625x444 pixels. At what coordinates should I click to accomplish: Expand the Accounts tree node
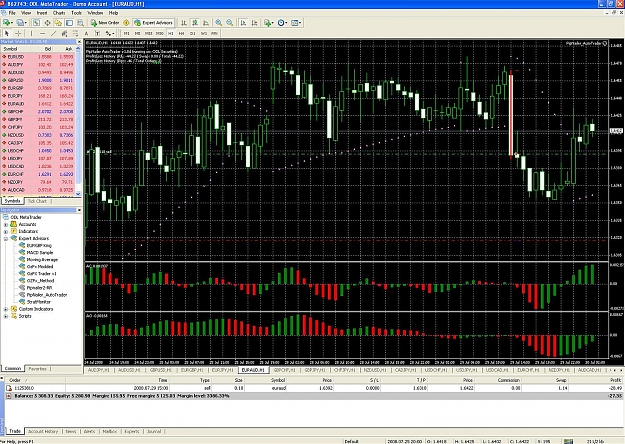(6, 224)
